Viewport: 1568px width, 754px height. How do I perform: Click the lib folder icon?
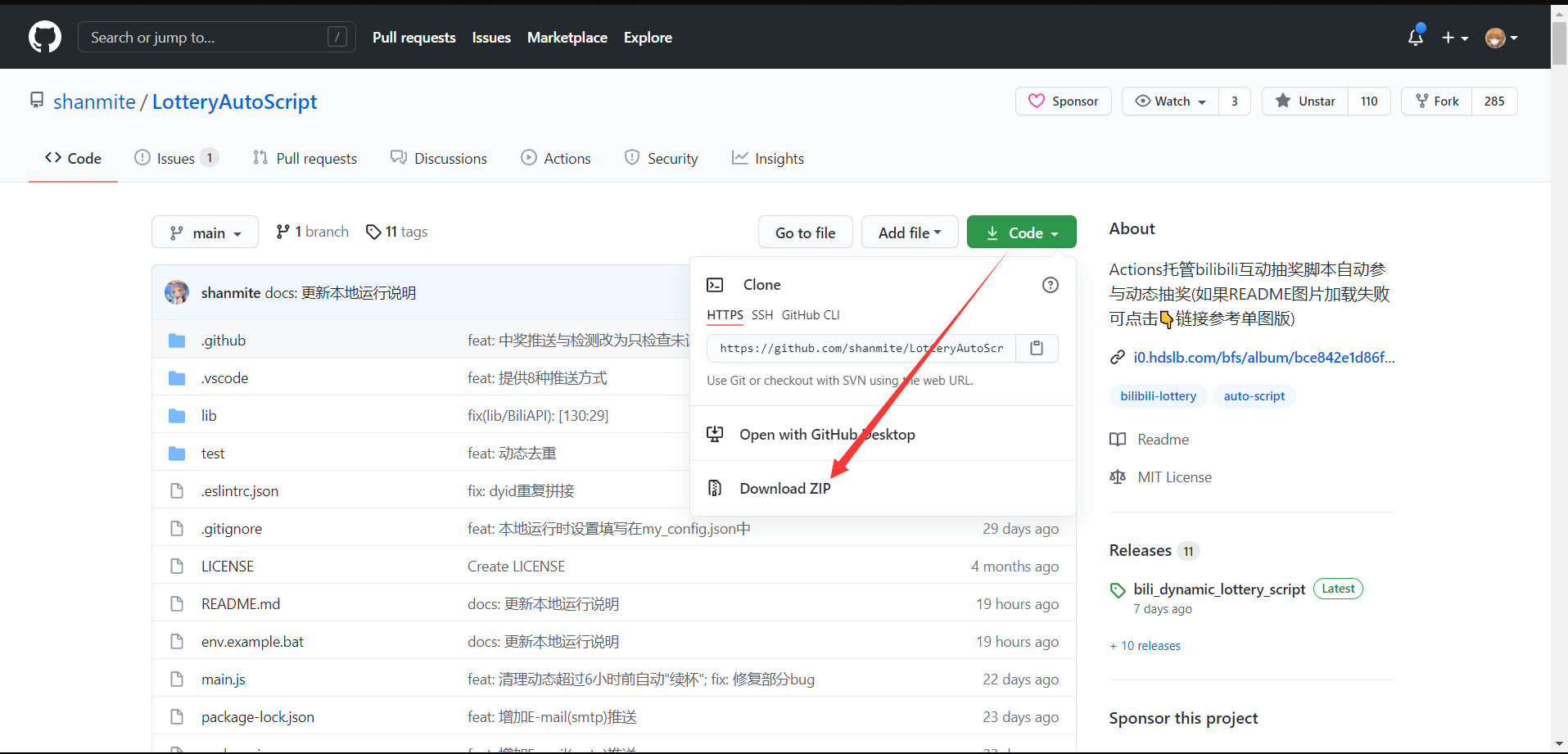pos(177,416)
